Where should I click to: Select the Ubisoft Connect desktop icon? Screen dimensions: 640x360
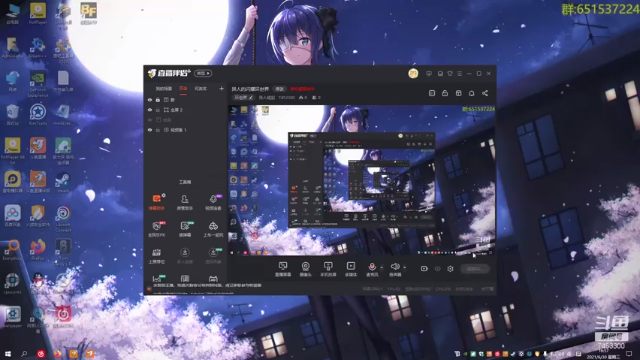(x=63, y=219)
